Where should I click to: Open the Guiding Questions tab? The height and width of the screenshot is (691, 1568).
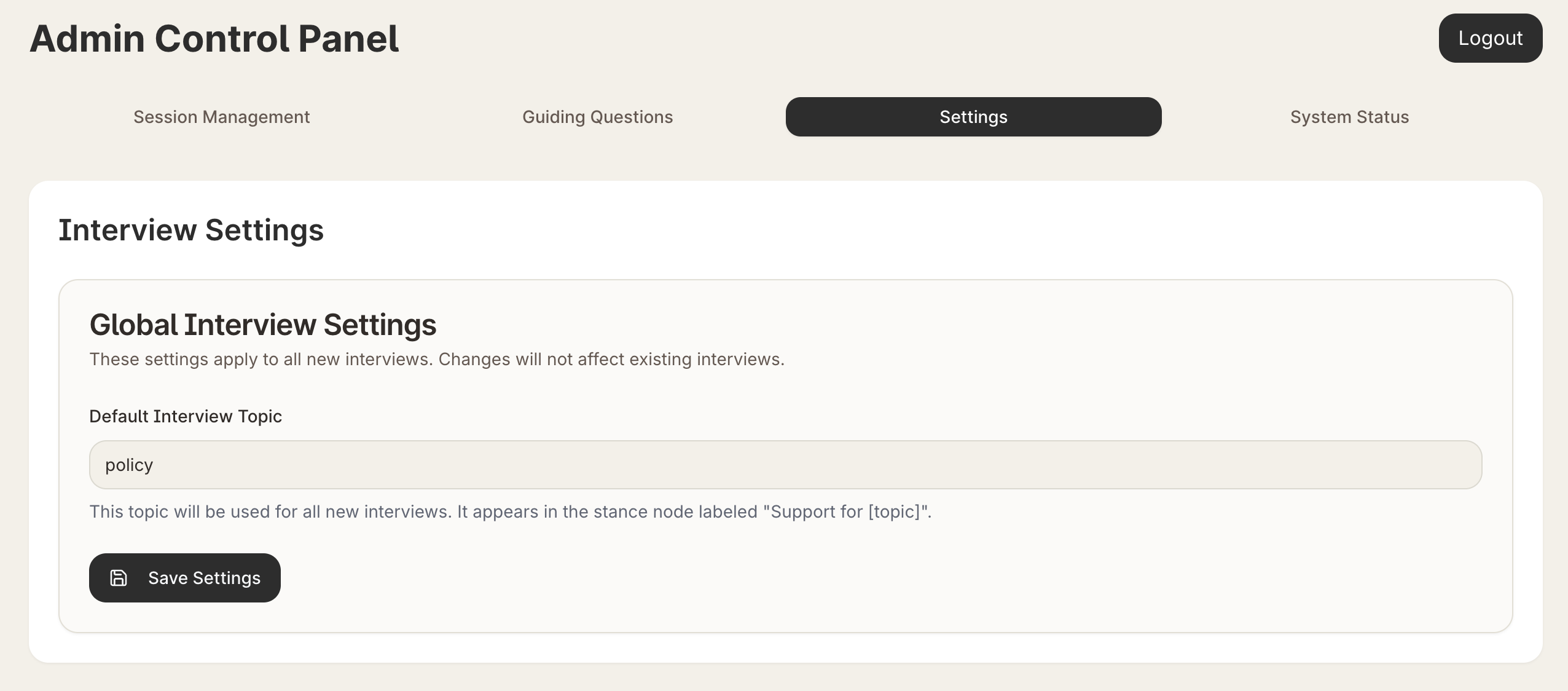597,117
